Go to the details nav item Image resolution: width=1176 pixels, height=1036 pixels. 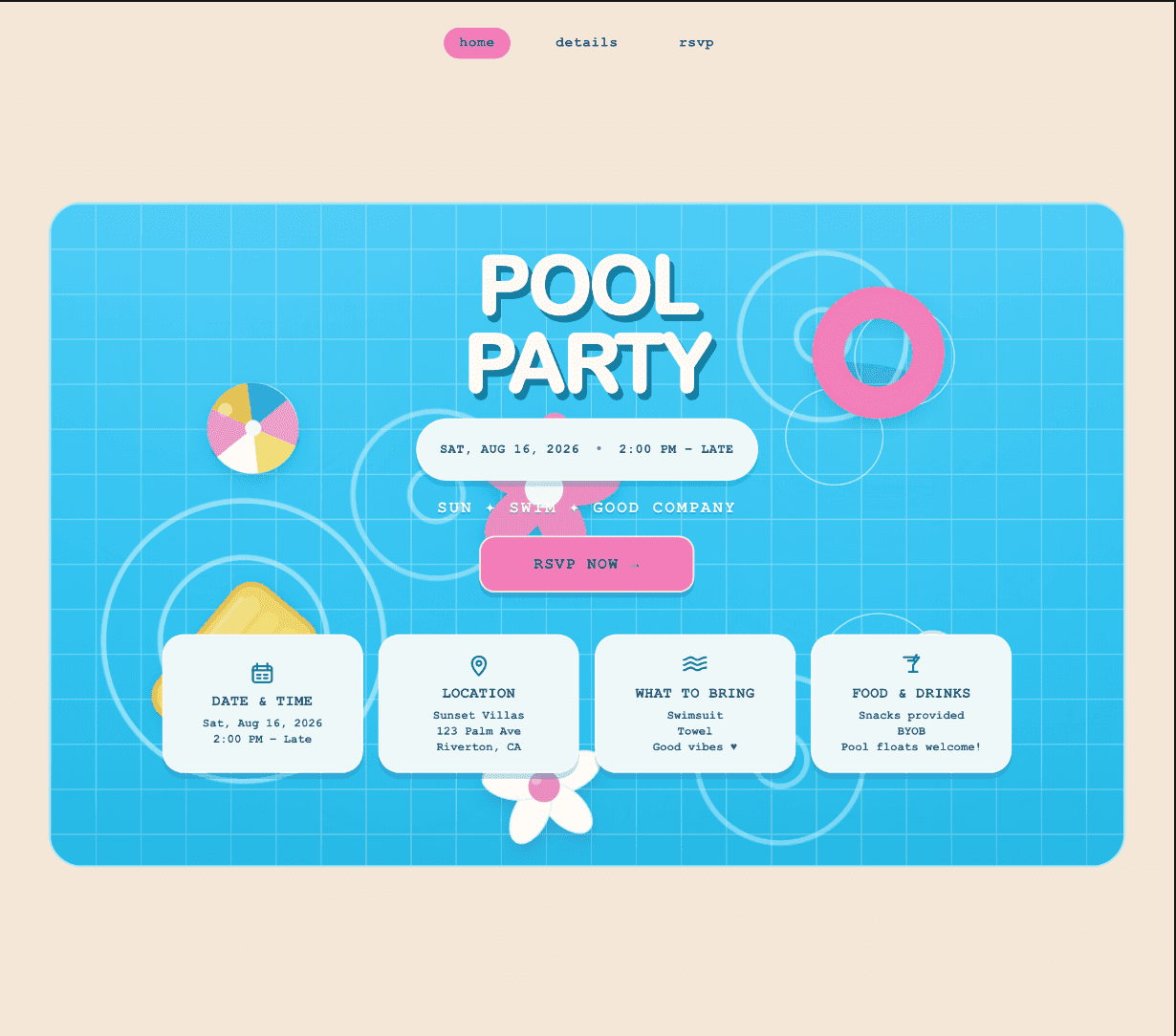586,43
